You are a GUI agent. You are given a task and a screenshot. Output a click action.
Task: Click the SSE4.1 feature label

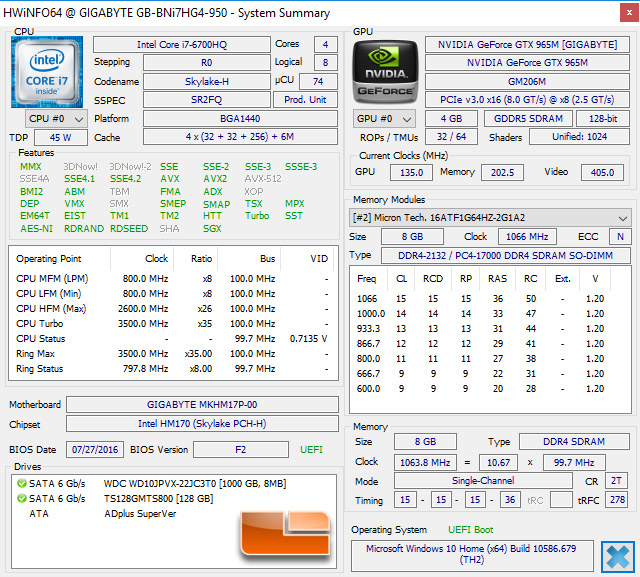(x=79, y=179)
